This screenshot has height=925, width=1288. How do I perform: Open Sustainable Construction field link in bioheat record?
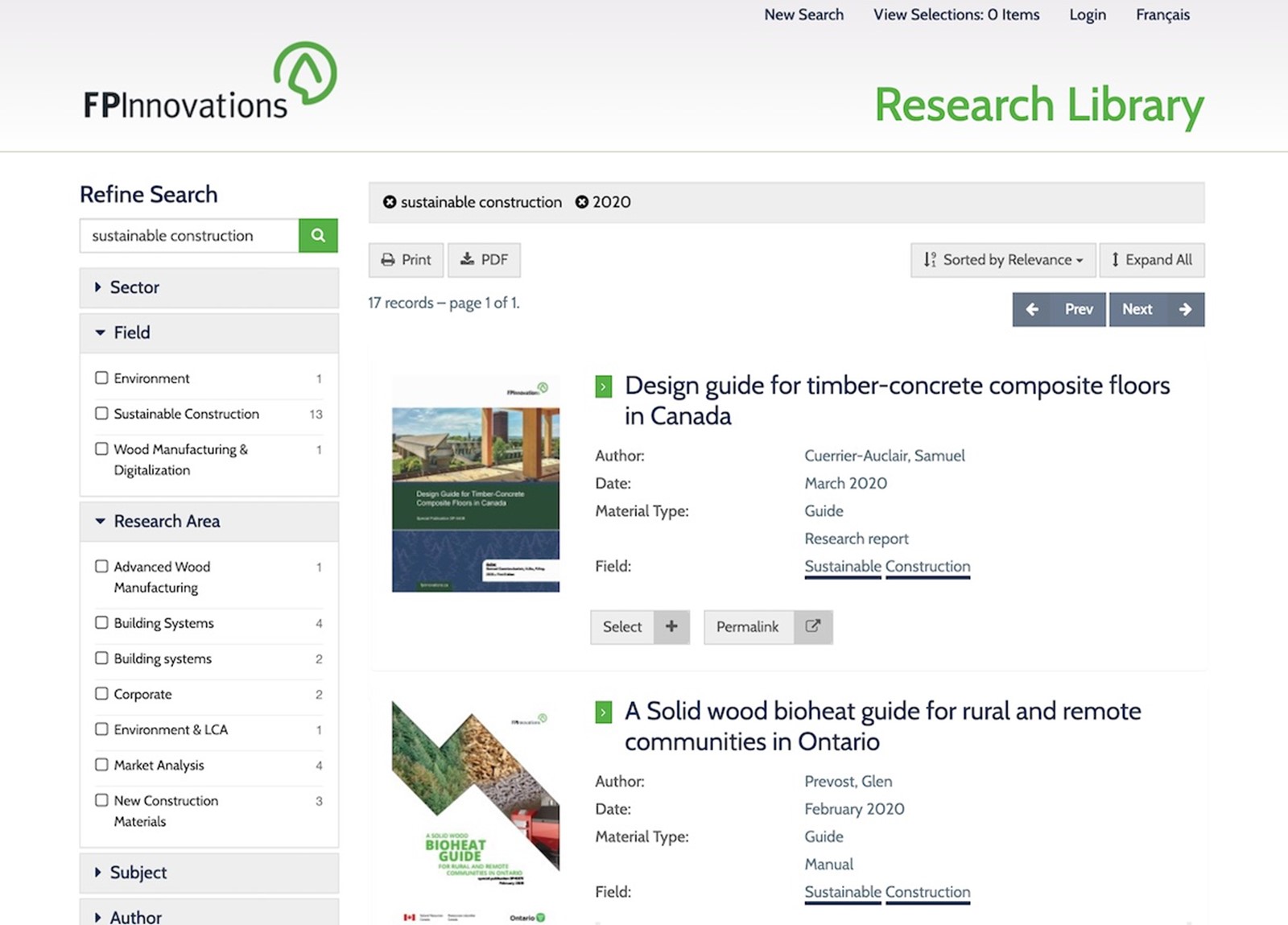click(887, 892)
